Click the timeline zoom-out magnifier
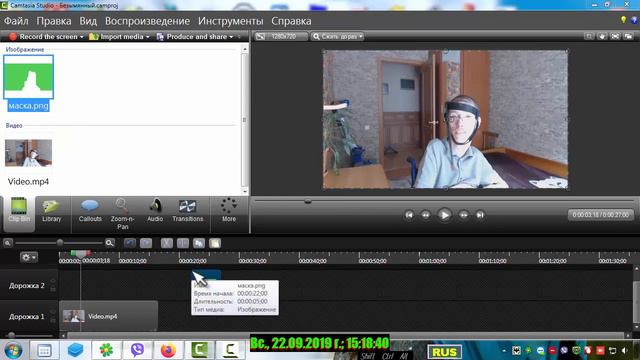The width and height of the screenshot is (640, 360). (7, 243)
